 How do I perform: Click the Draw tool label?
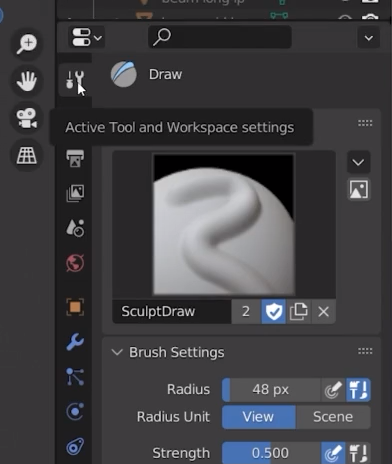click(x=165, y=74)
